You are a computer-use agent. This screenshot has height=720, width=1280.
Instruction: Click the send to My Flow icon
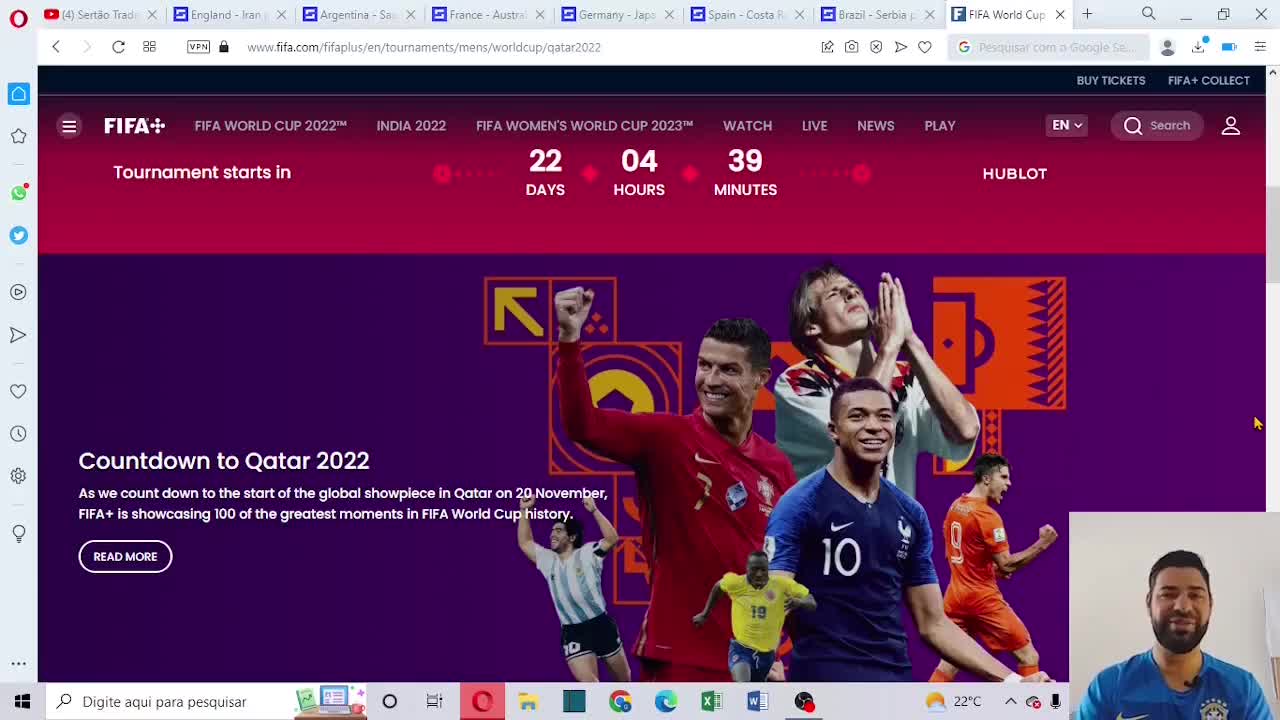coord(900,47)
